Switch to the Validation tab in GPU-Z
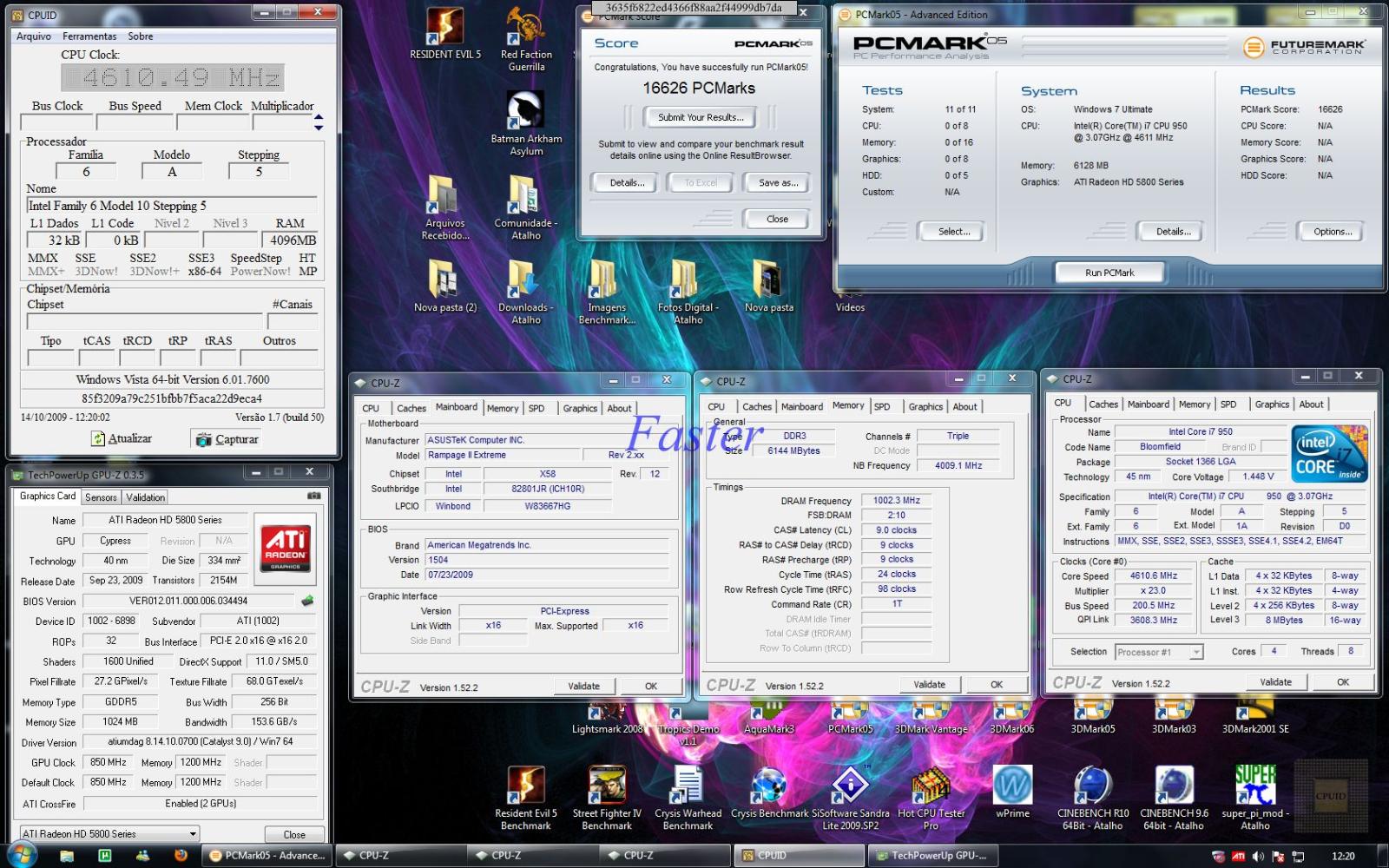 pyautogui.click(x=145, y=497)
